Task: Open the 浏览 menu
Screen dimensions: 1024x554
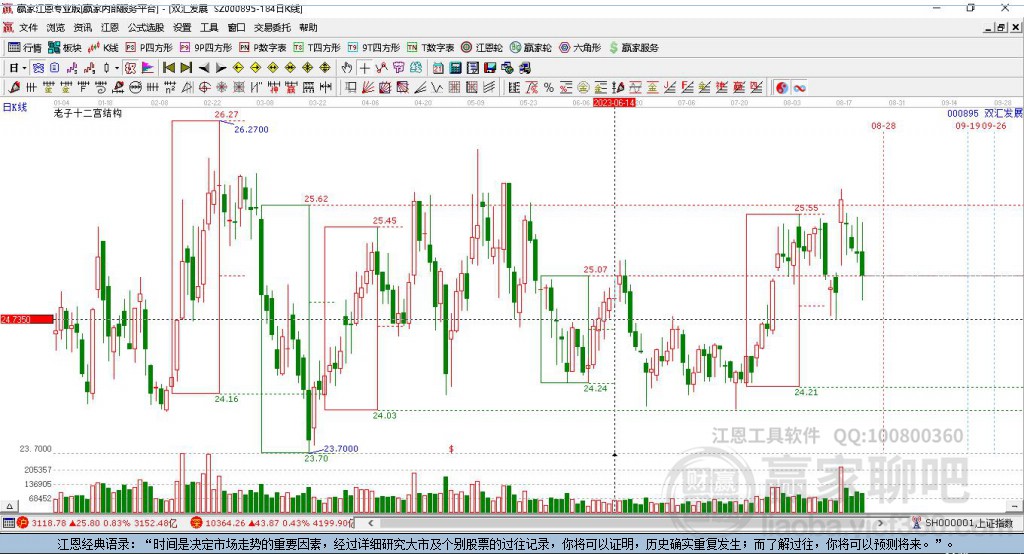Action: click(56, 27)
